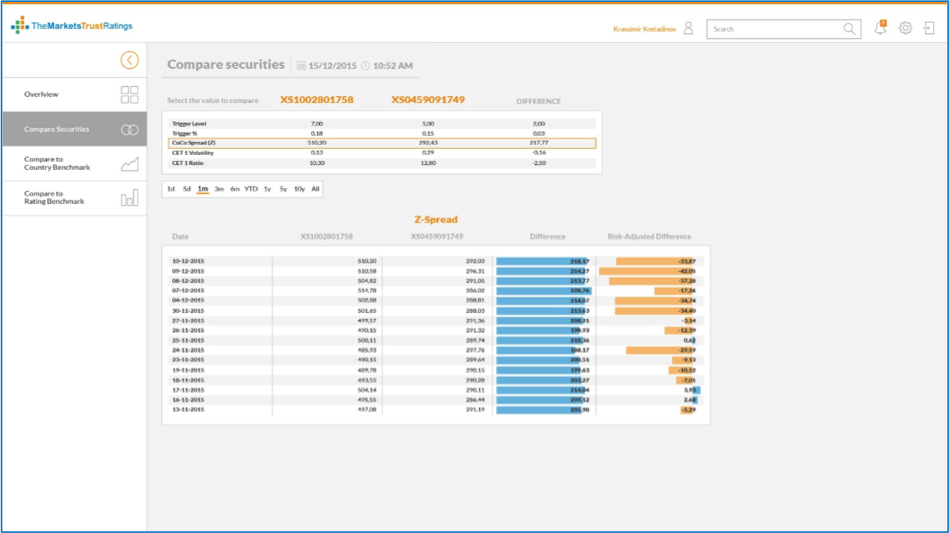
Task: Switch to 5y time range
Action: [x=283, y=189]
